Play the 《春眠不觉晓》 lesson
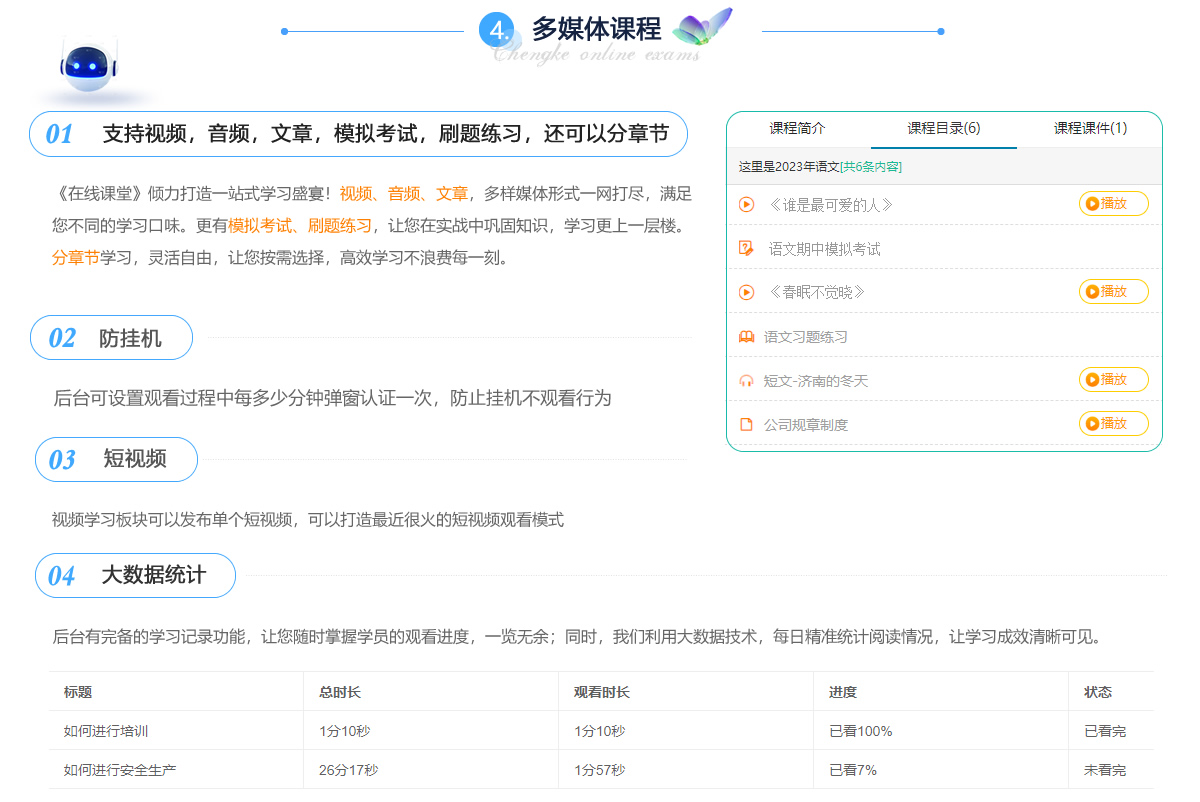 click(x=1113, y=292)
